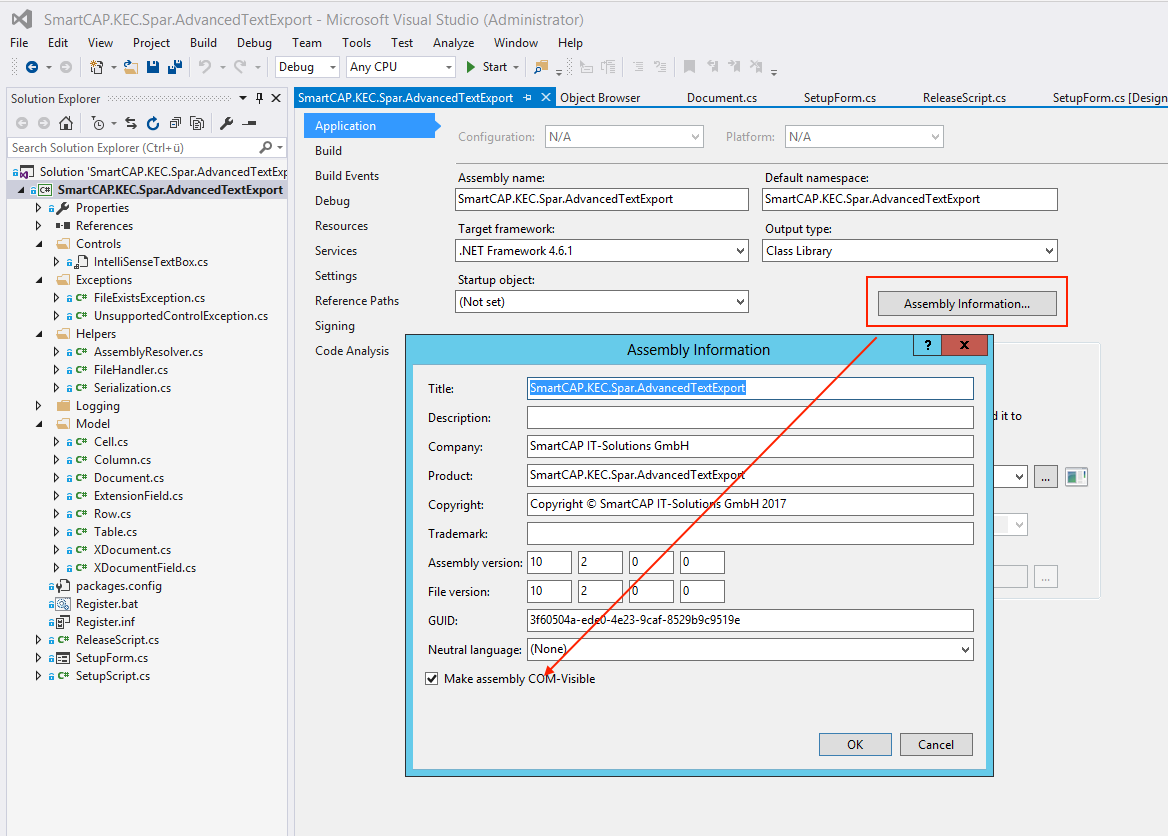Click Sync with Active Document icon

pos(131,123)
